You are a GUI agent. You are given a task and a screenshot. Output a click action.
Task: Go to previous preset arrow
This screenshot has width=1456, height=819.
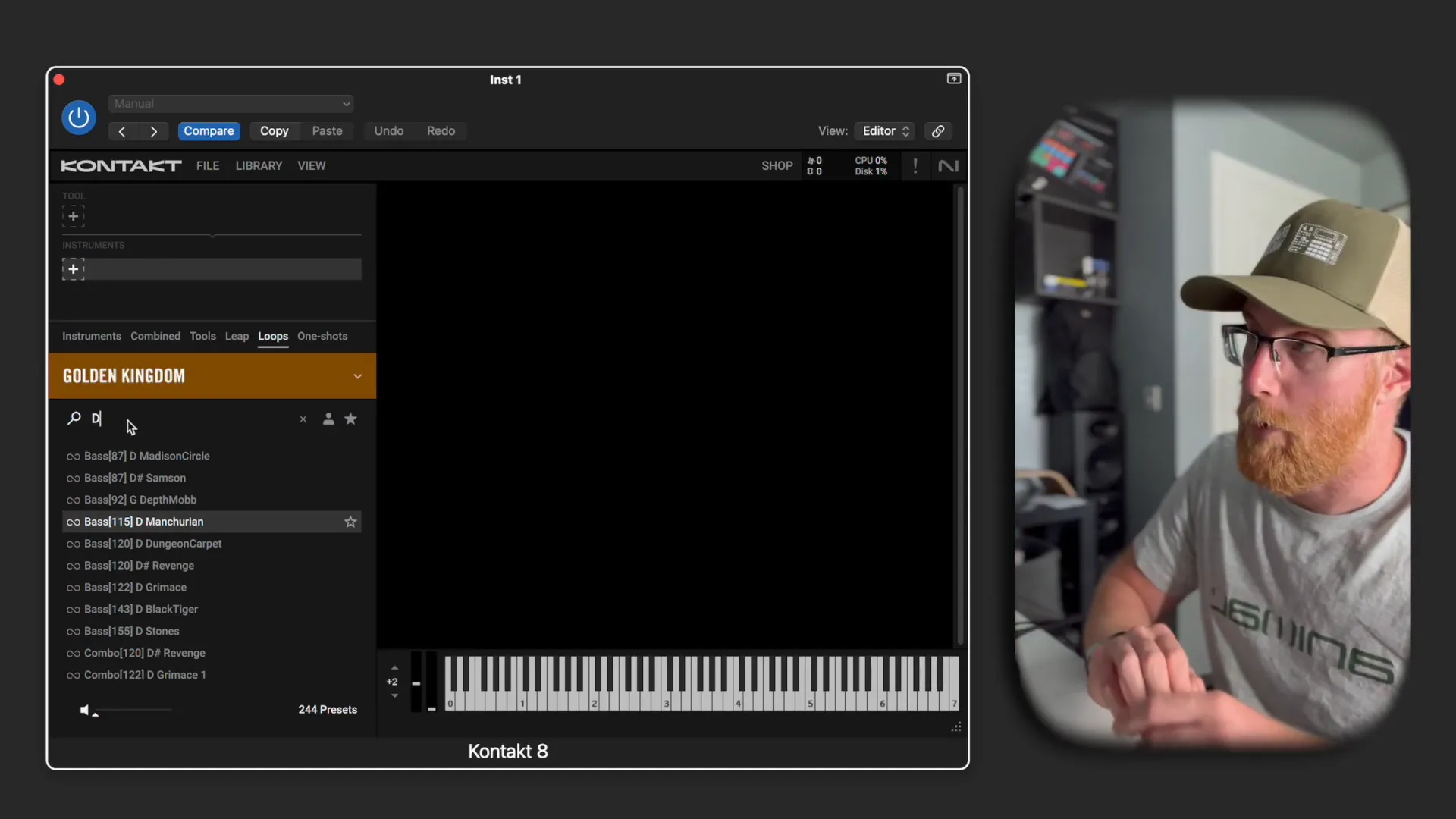(121, 131)
